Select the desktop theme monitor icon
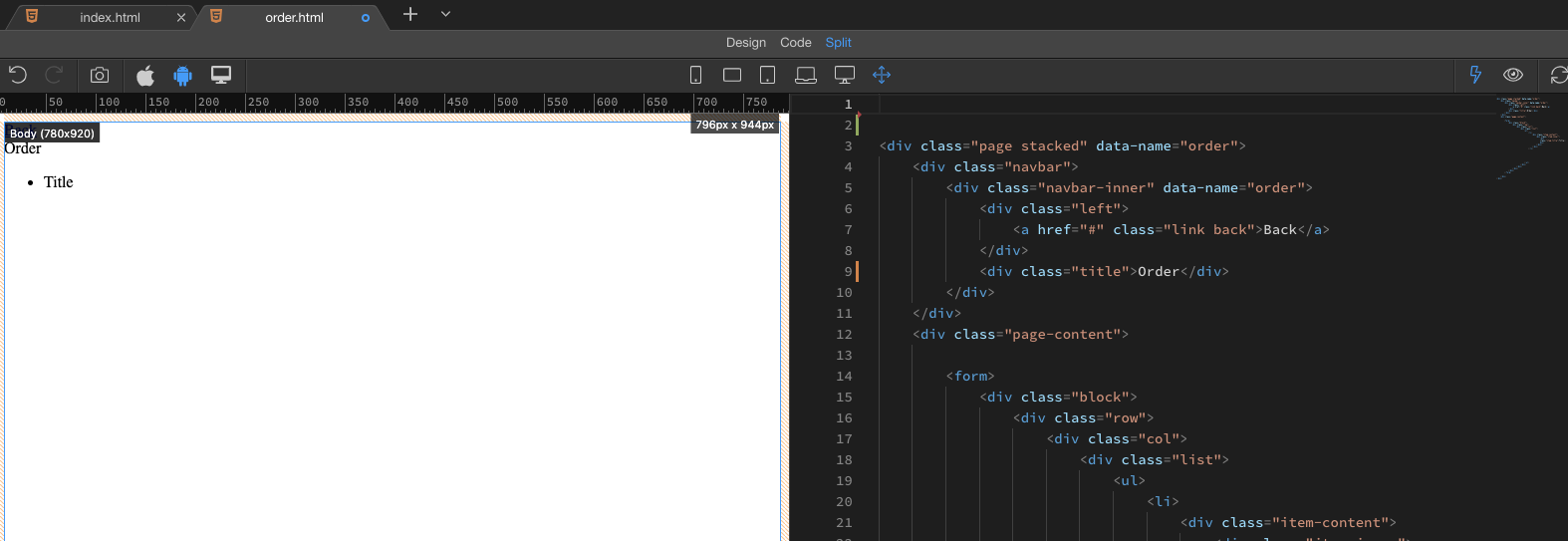 pos(221,75)
